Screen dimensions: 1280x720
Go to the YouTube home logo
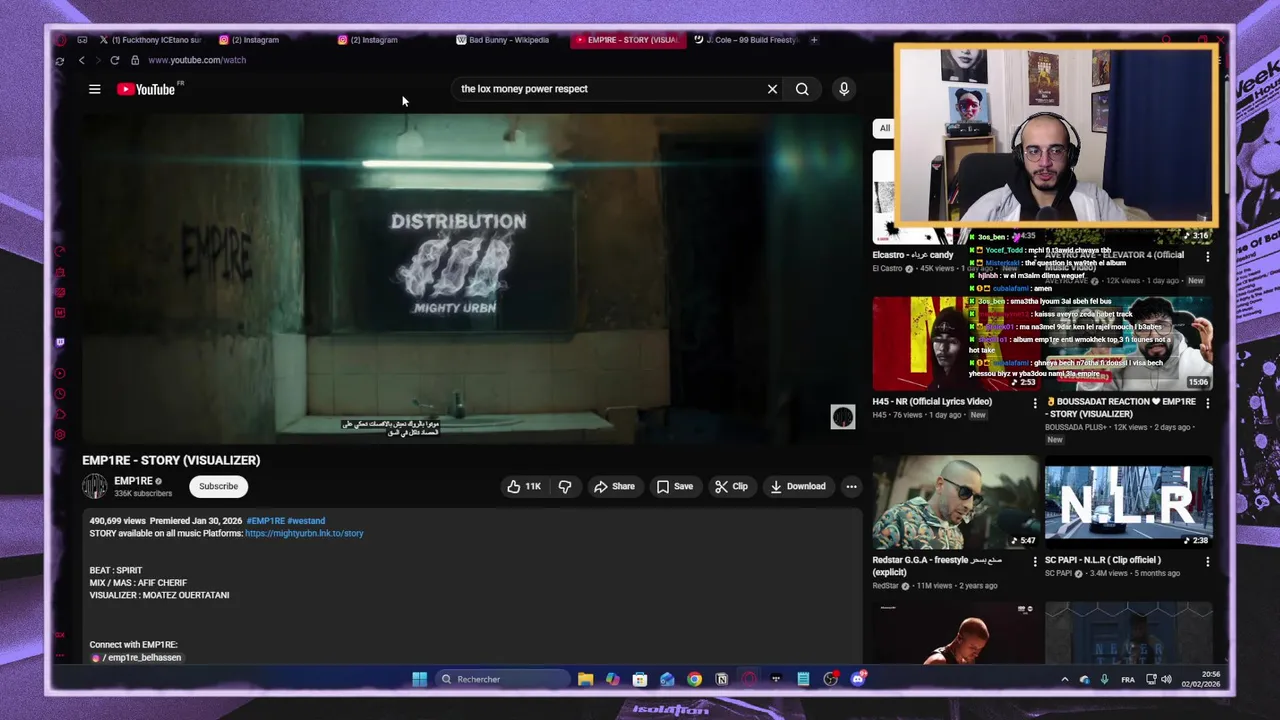[x=146, y=89]
